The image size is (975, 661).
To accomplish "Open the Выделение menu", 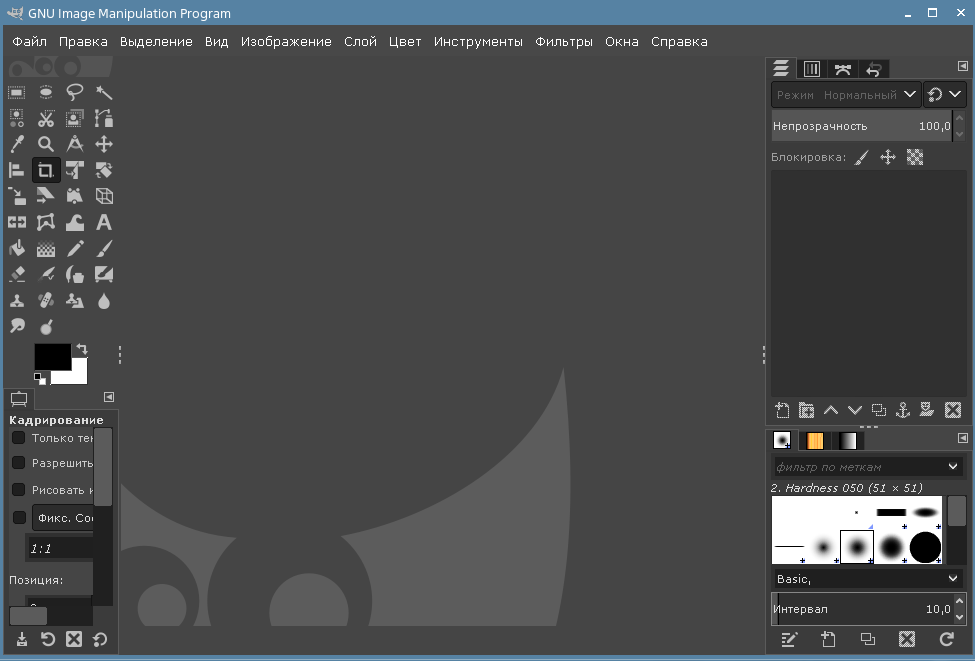I will point(156,42).
